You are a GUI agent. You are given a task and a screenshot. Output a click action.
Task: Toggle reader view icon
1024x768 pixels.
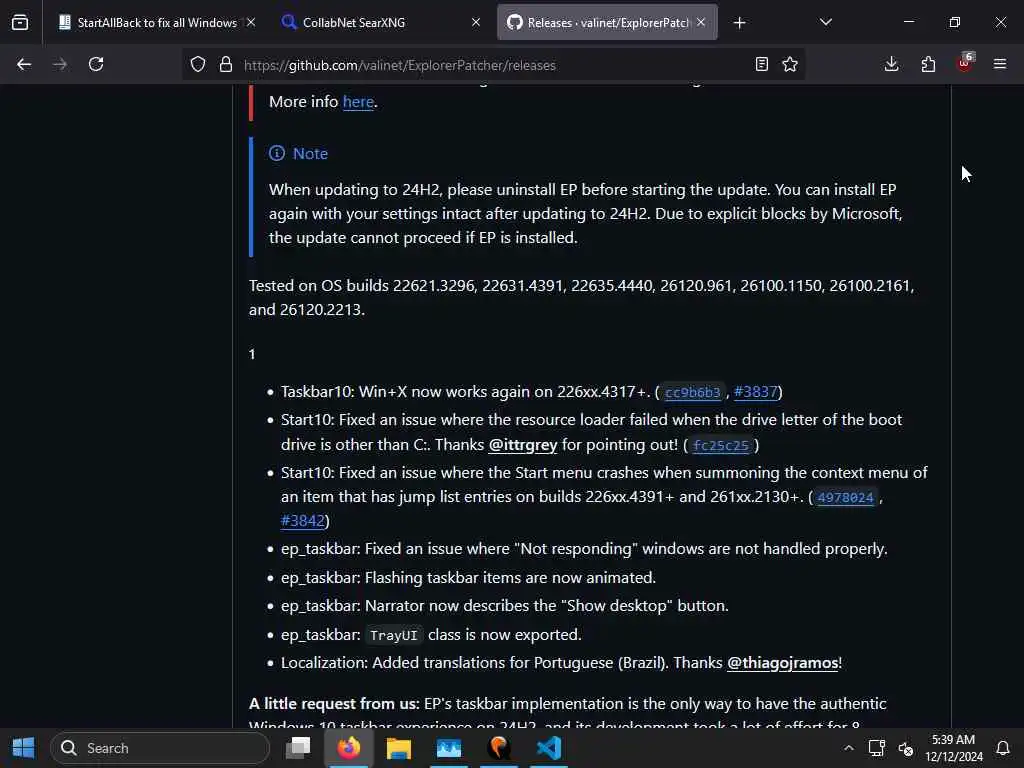click(x=761, y=64)
